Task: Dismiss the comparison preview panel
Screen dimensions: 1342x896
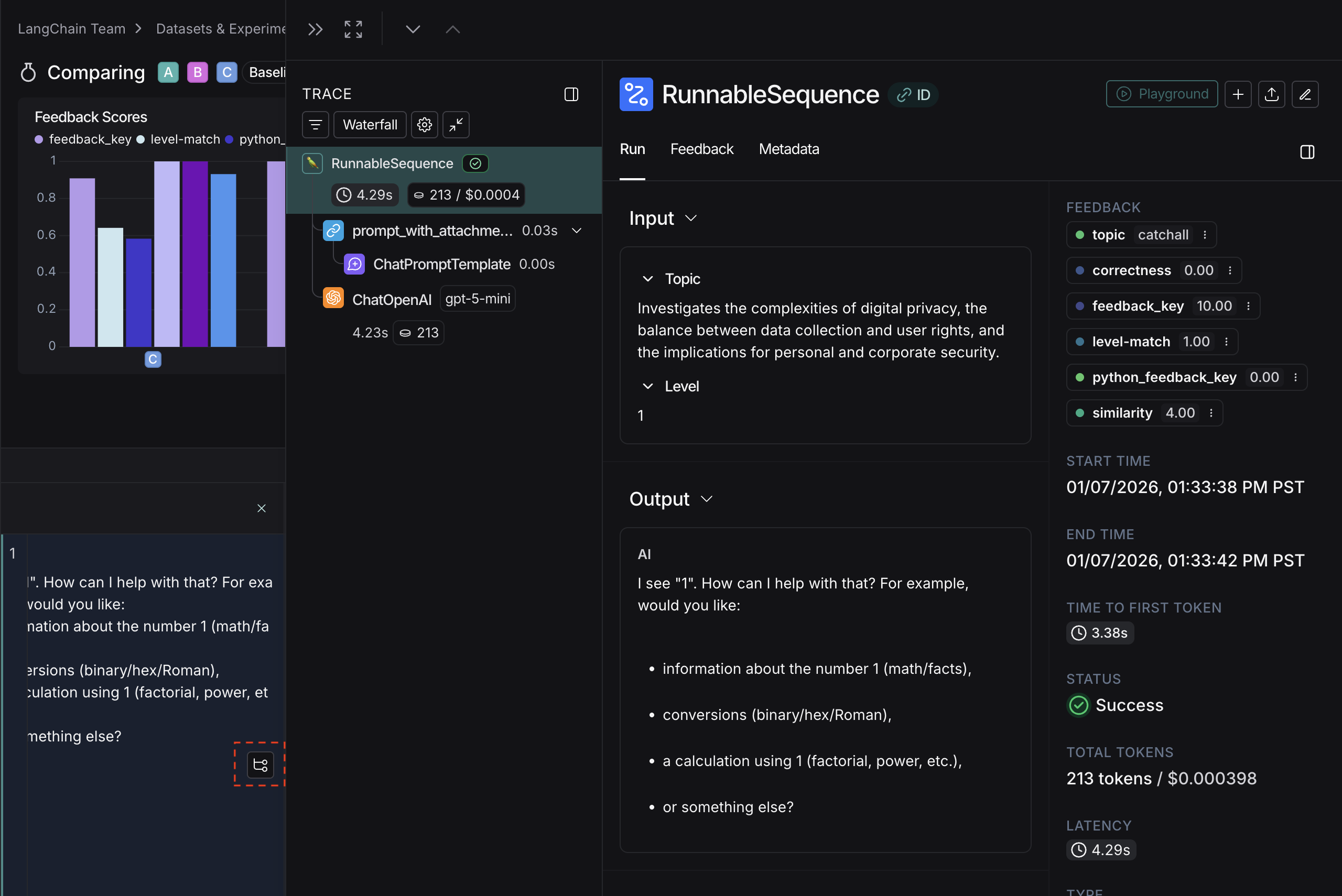Action: coord(261,508)
